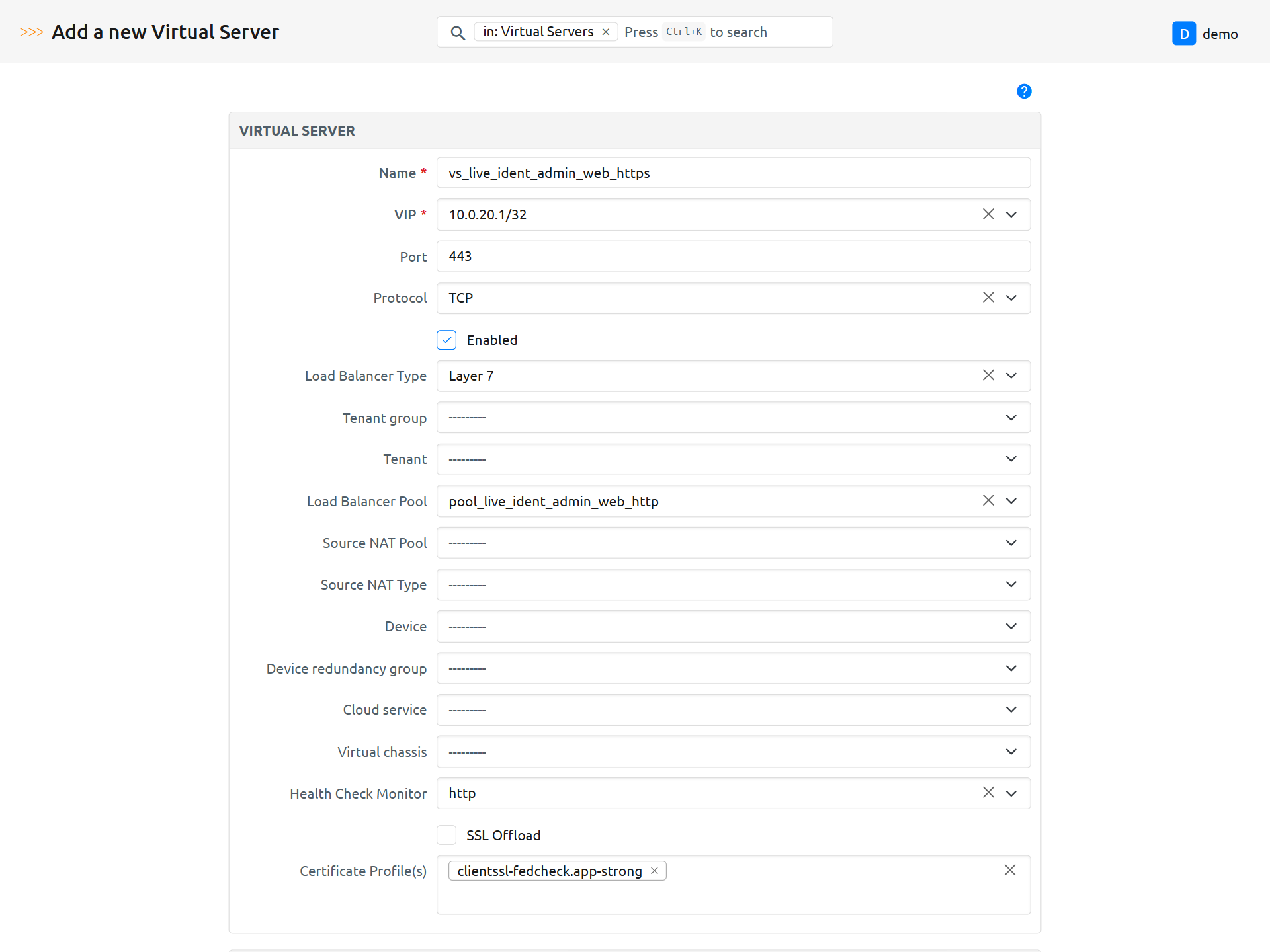Click the blue help question mark icon
This screenshot has height=952, width=1270.
pos(1023,91)
